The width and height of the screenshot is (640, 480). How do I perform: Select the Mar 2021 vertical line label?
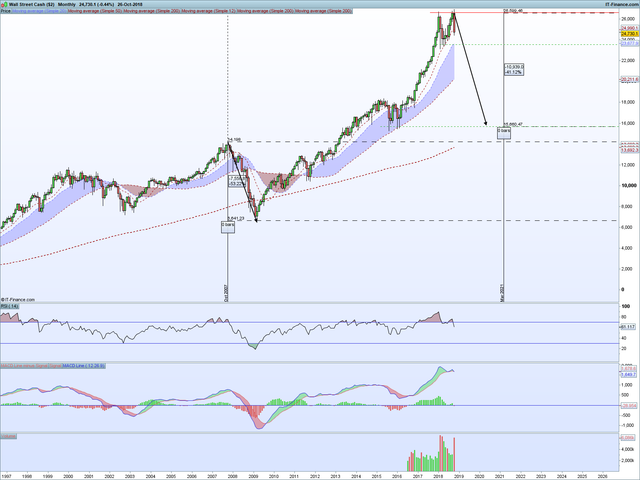(502, 293)
